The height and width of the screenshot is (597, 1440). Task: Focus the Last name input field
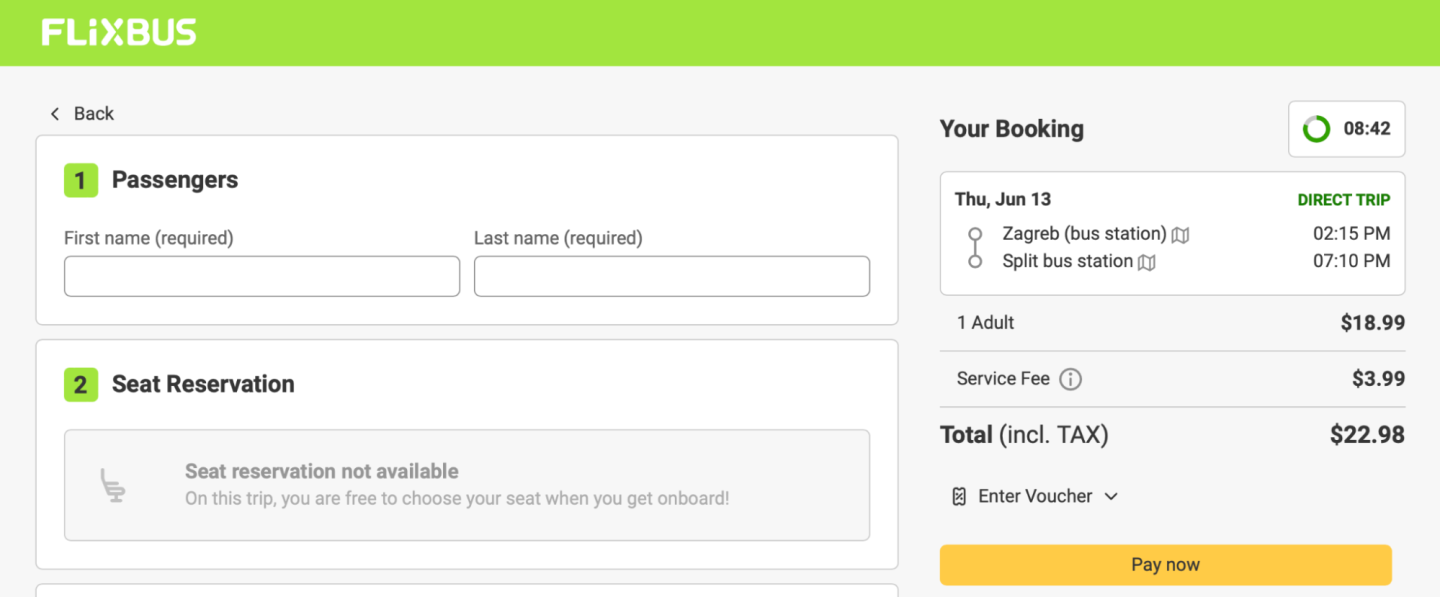[671, 277]
